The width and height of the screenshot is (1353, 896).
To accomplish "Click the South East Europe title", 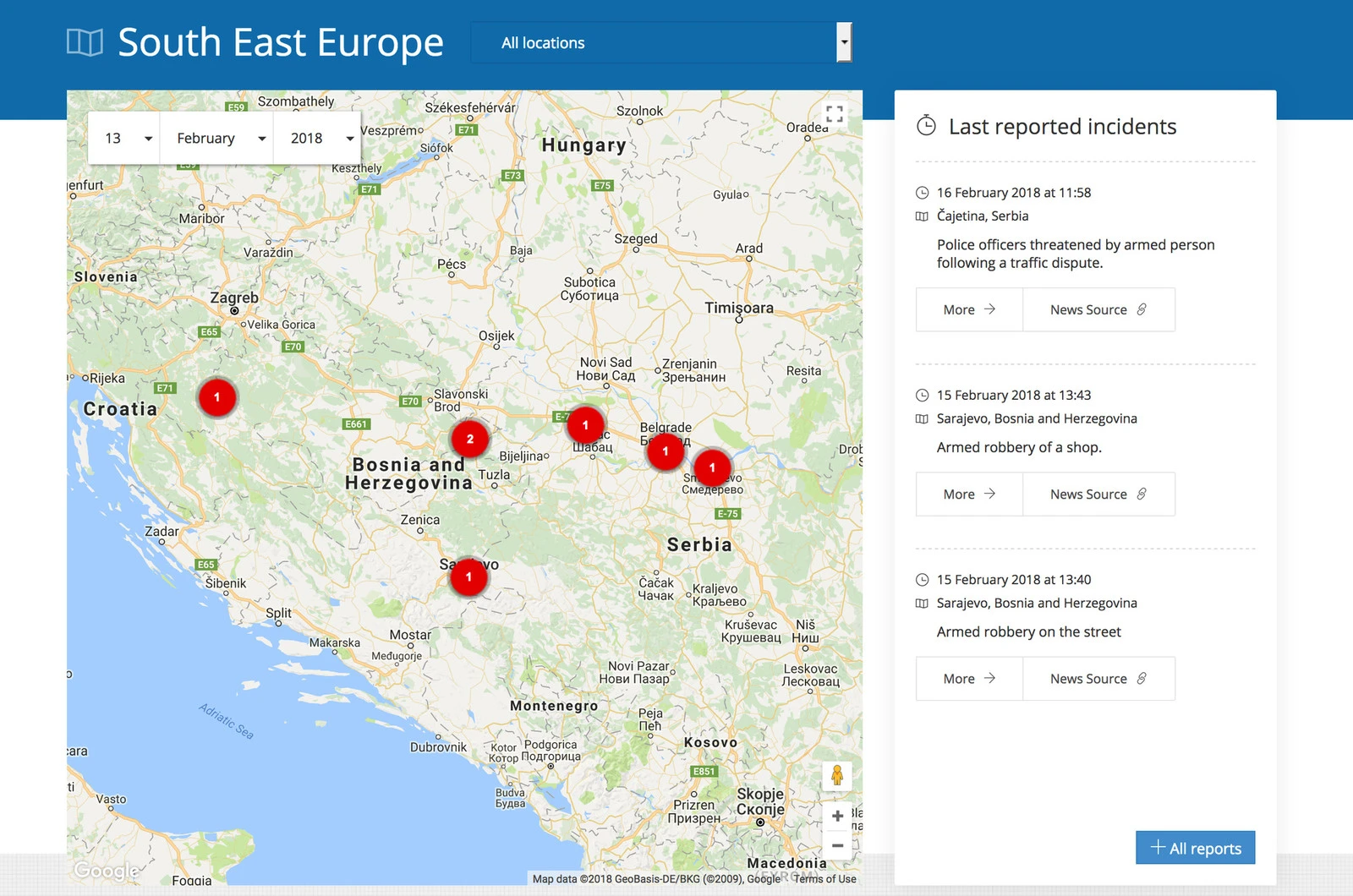I will (280, 42).
